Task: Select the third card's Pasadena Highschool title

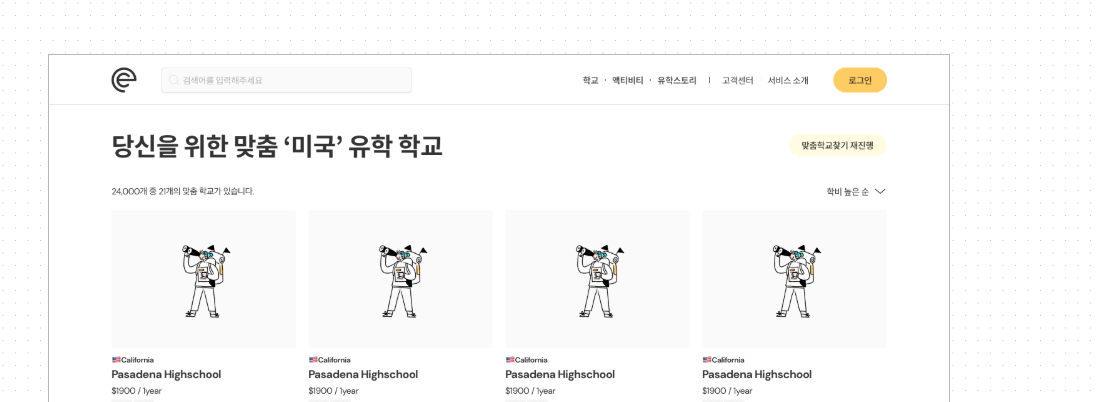Action: pyautogui.click(x=560, y=375)
